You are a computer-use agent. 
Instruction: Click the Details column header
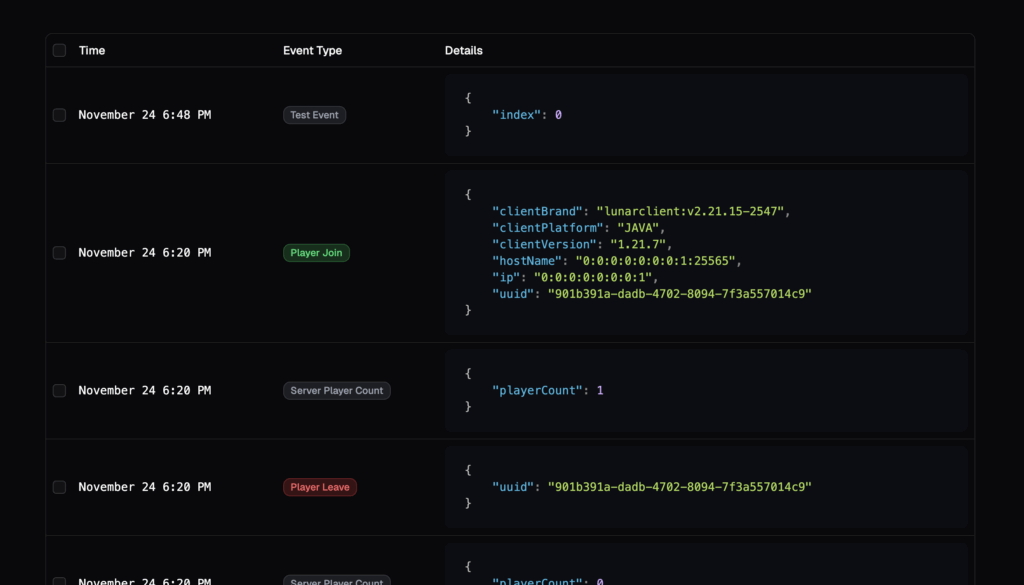[463, 50]
